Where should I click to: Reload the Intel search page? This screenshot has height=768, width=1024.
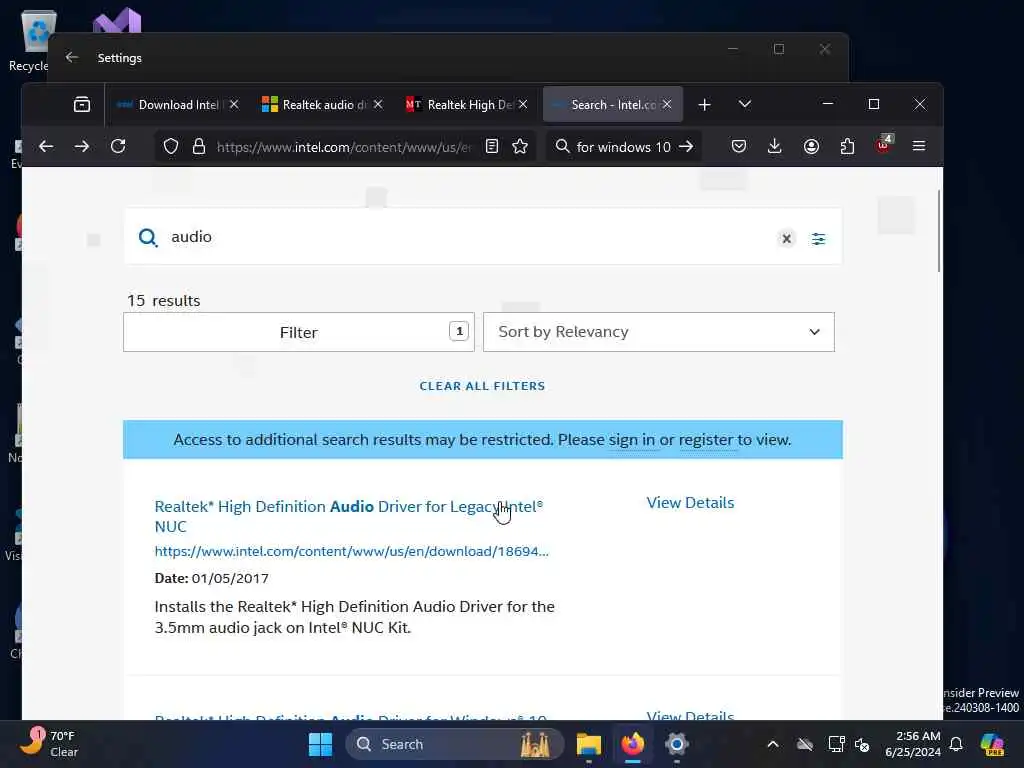click(118, 146)
